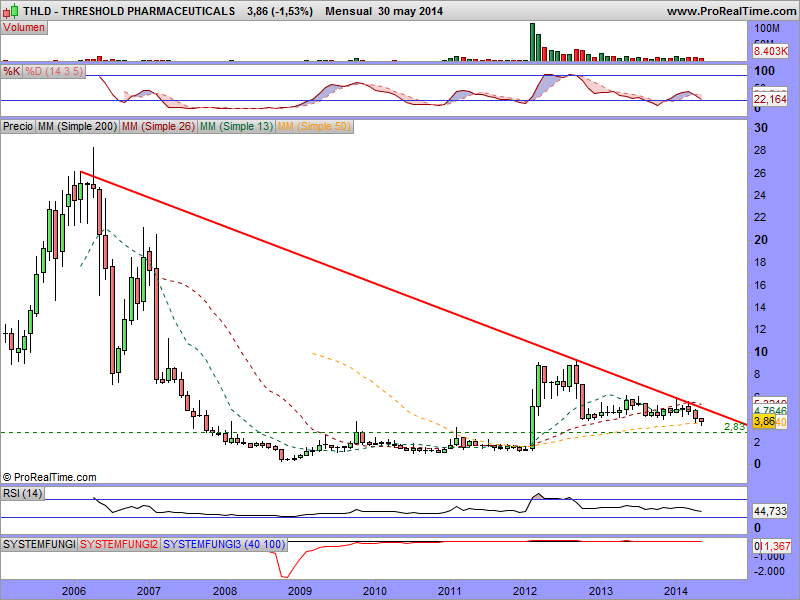The image size is (800, 600).
Task: Click the Mensual timeframe label
Action: 348,11
